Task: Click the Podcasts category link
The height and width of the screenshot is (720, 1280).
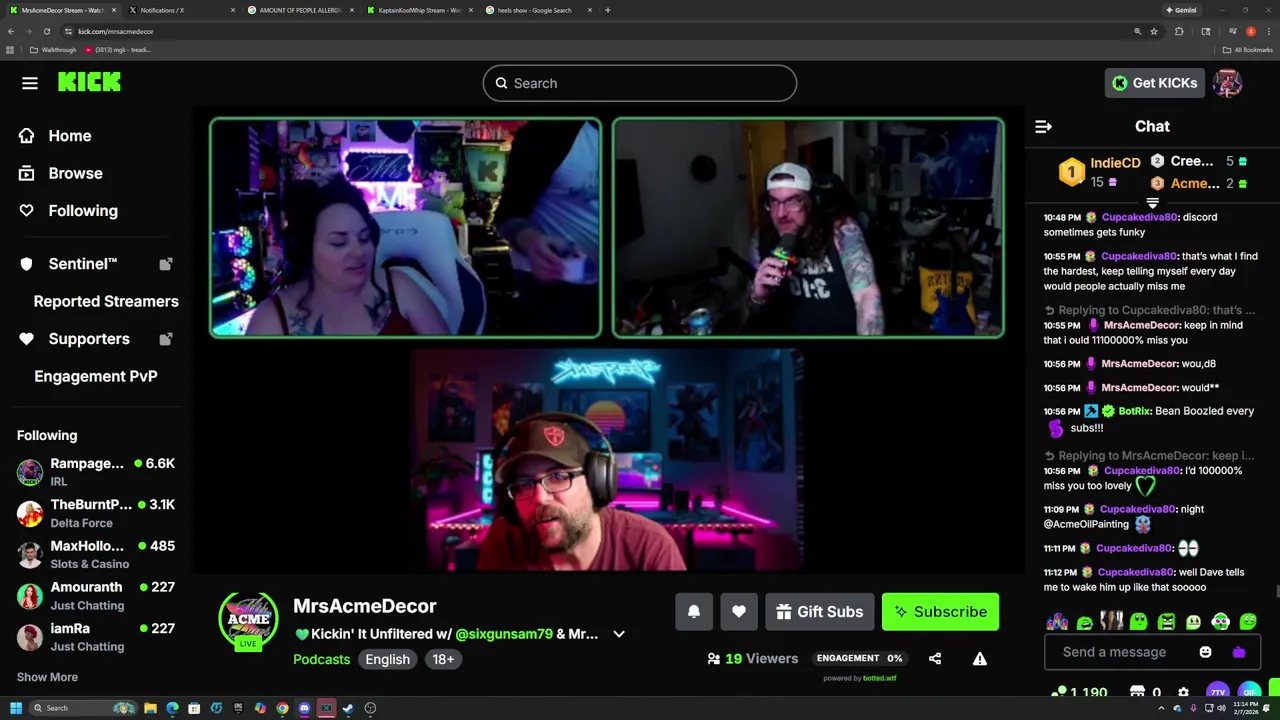Action: tap(322, 659)
